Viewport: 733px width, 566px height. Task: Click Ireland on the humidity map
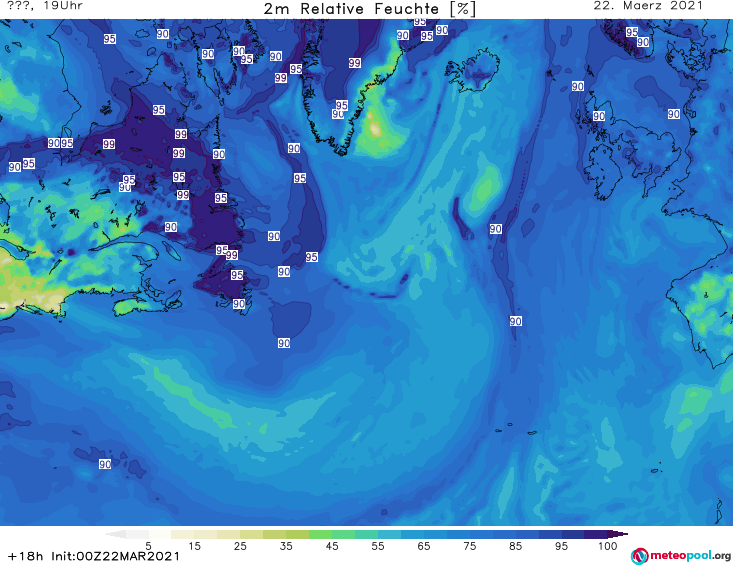tap(603, 171)
